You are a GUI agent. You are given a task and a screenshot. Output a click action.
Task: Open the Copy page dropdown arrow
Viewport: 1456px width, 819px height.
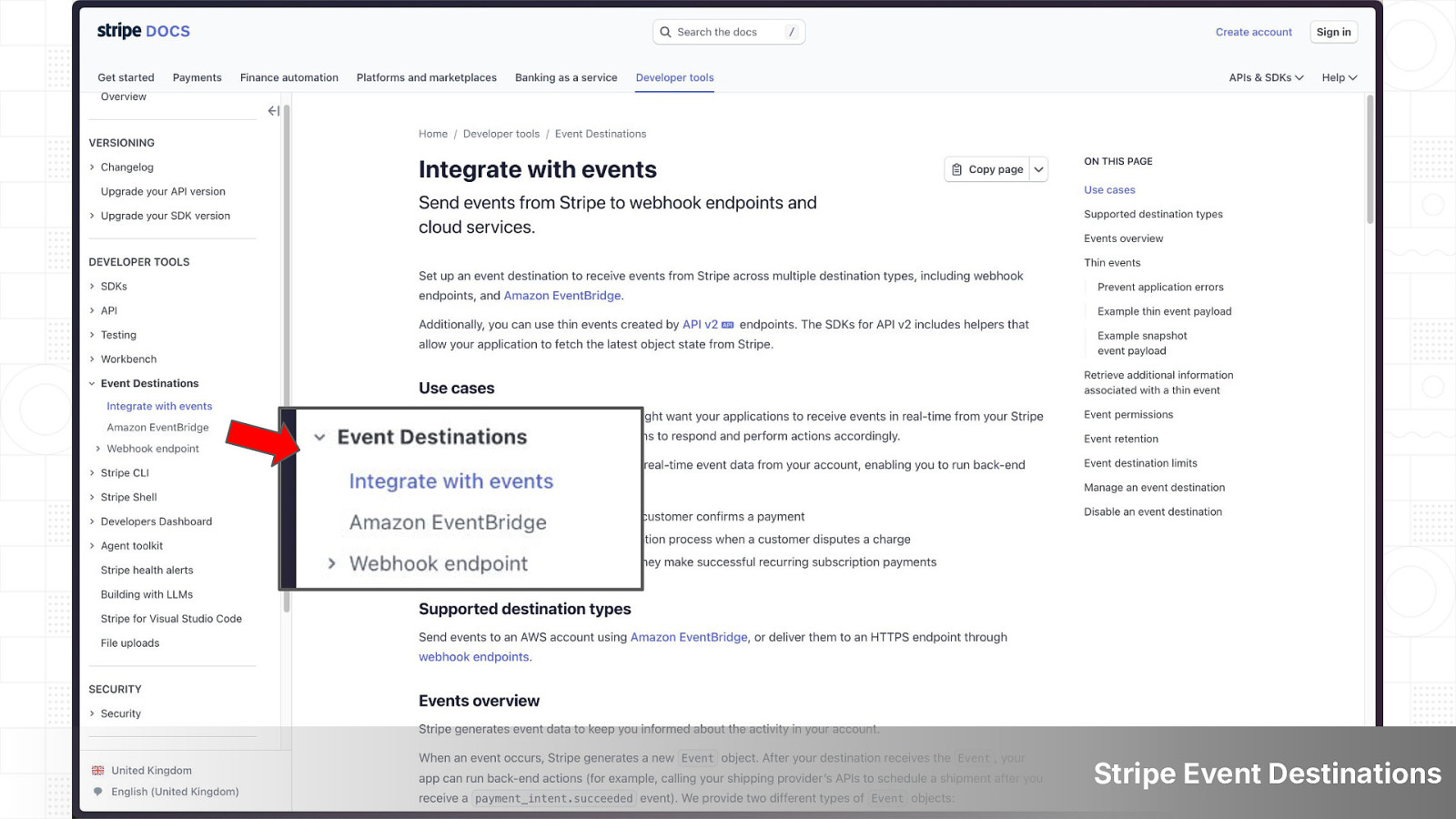(x=1038, y=169)
